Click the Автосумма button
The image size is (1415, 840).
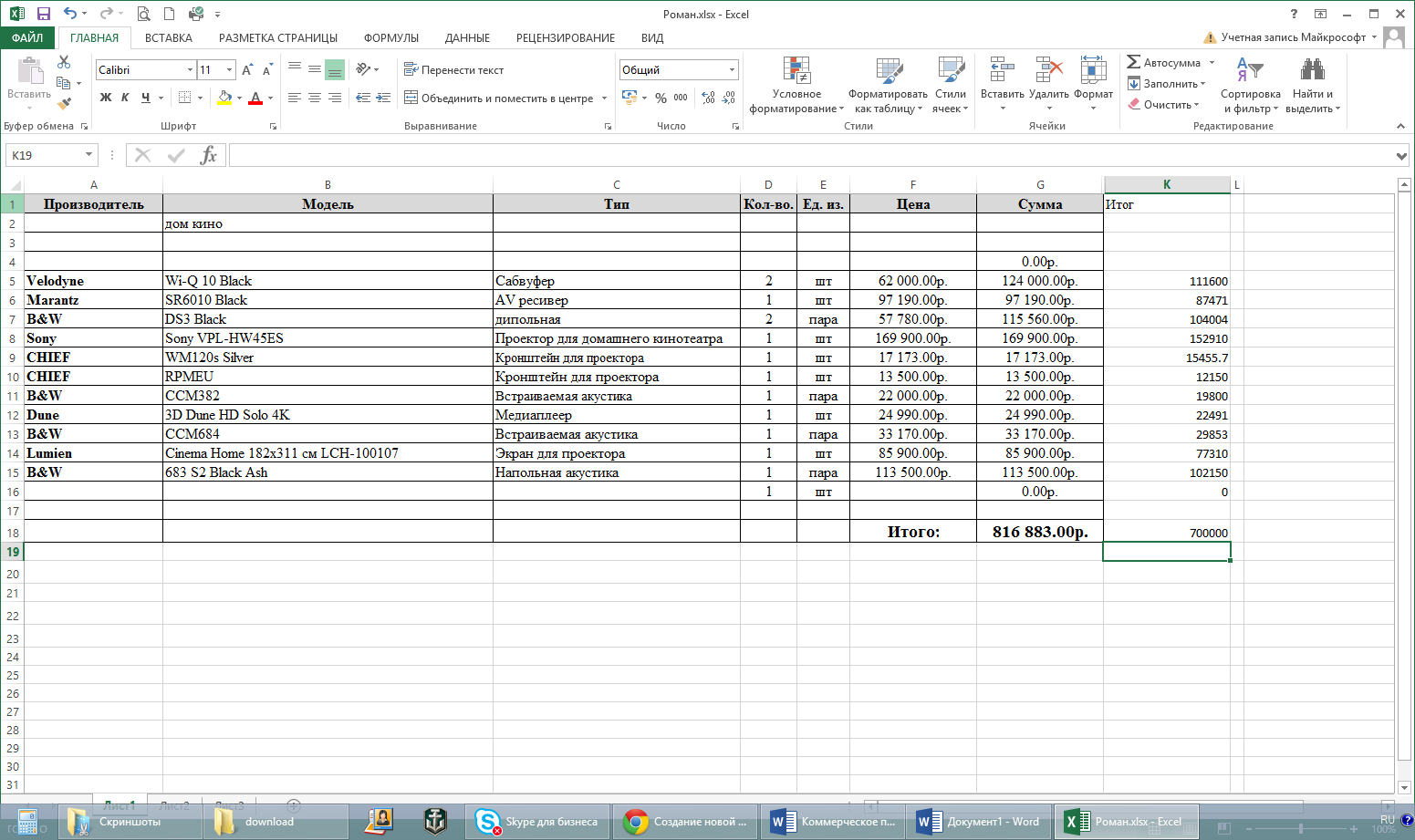coord(1164,62)
